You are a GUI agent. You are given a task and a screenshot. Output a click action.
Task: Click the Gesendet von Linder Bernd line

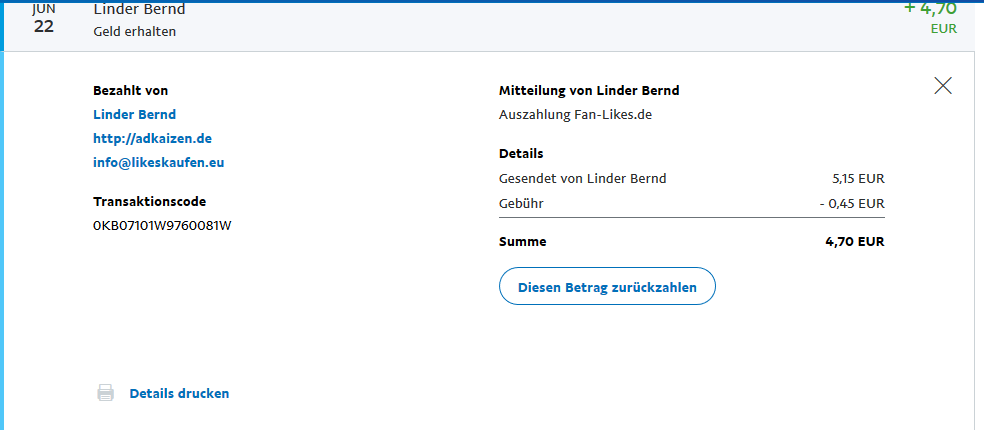point(582,179)
